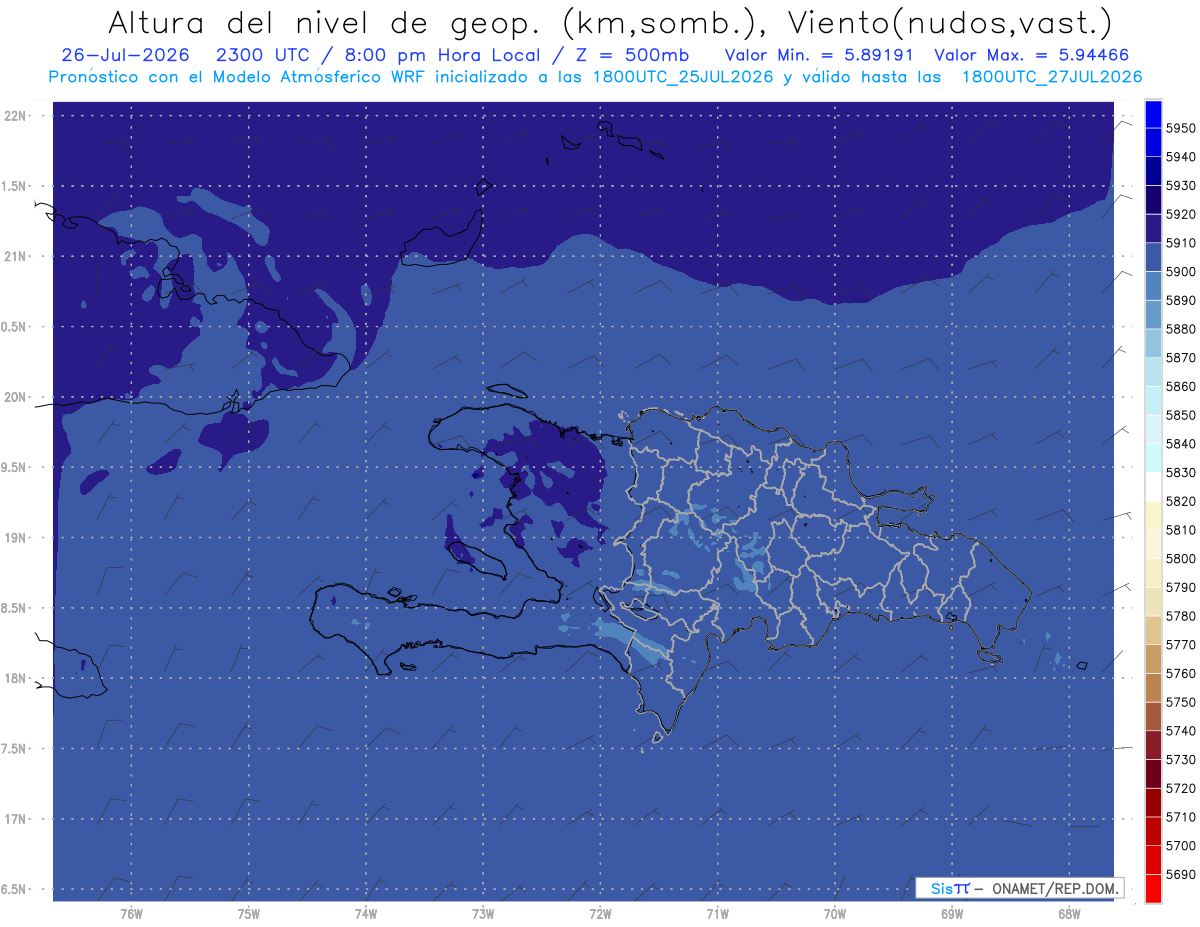Click the '5730' color bar value
Screen dimensions: 1200x927
[1180, 759]
